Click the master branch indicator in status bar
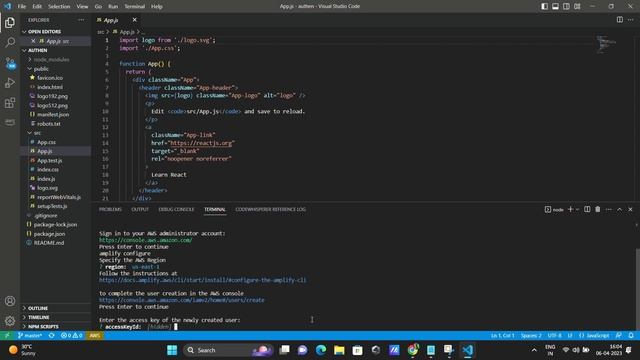 (30, 336)
